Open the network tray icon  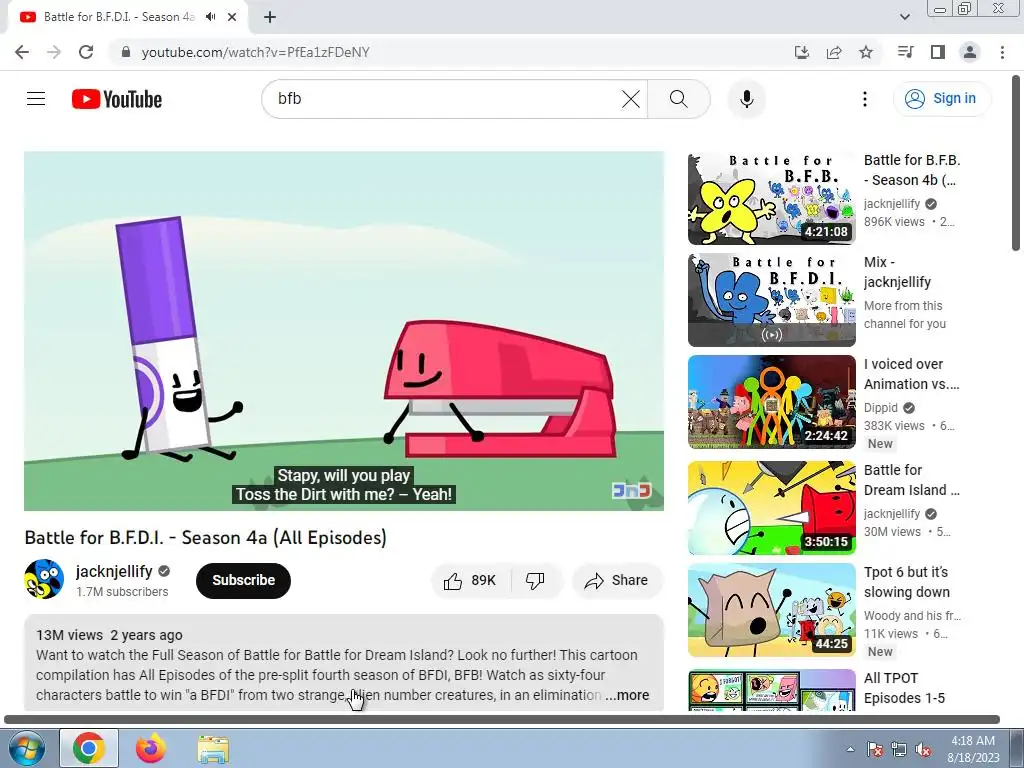(x=899, y=749)
